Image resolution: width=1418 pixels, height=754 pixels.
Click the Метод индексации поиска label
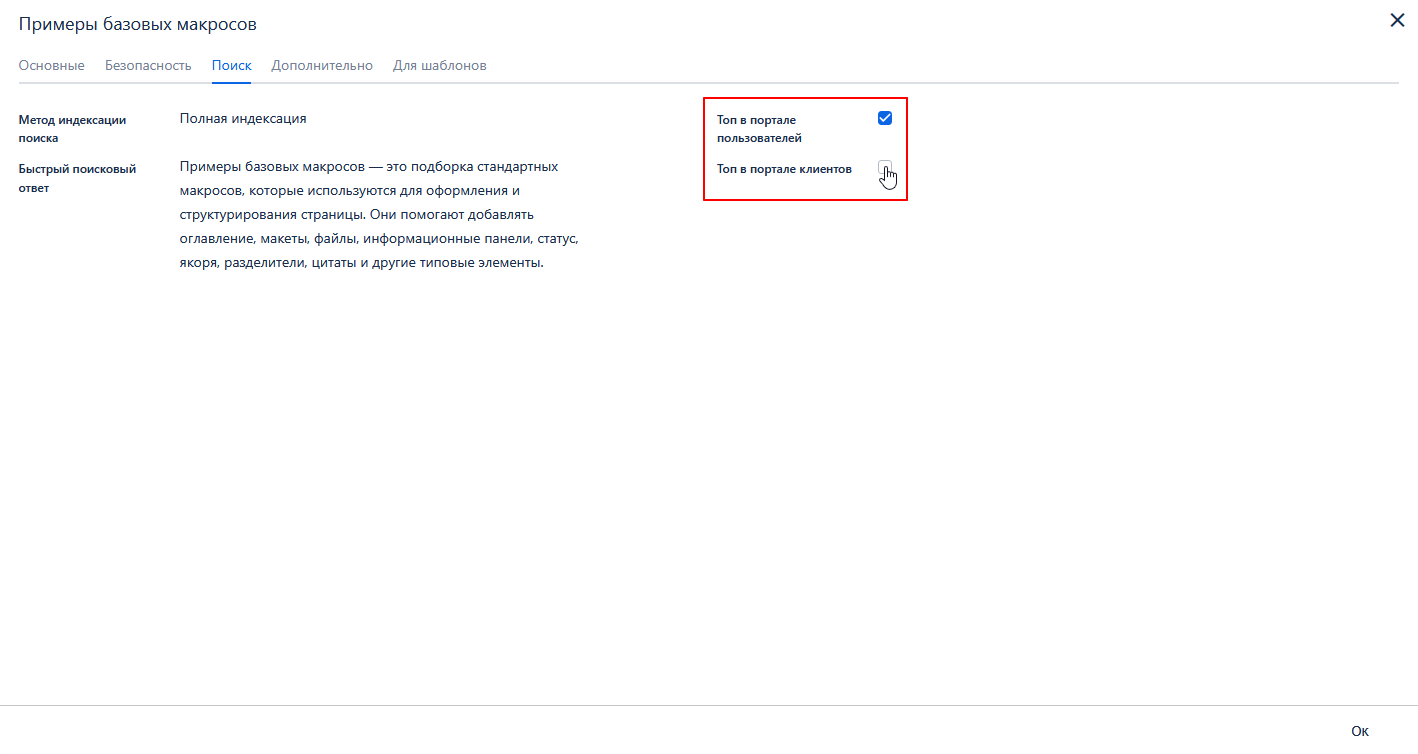coord(72,129)
